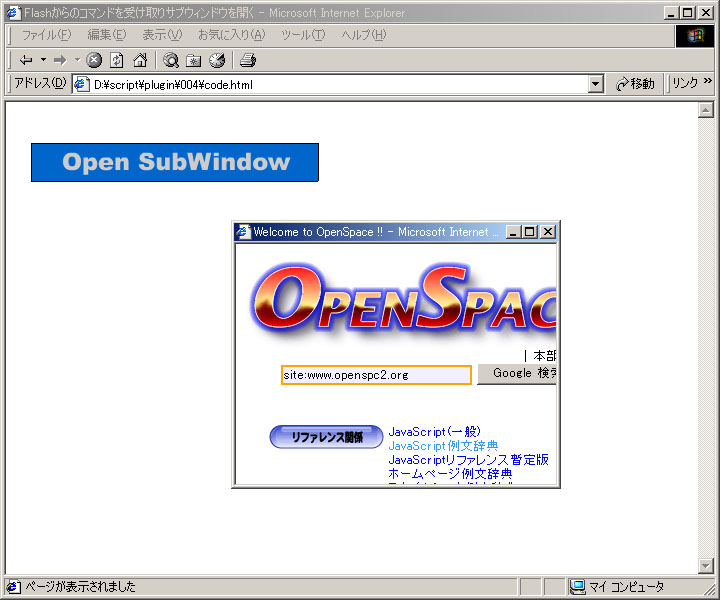Open the ホームページ例文辞典 link
Screen dimensions: 720x600
450,473
